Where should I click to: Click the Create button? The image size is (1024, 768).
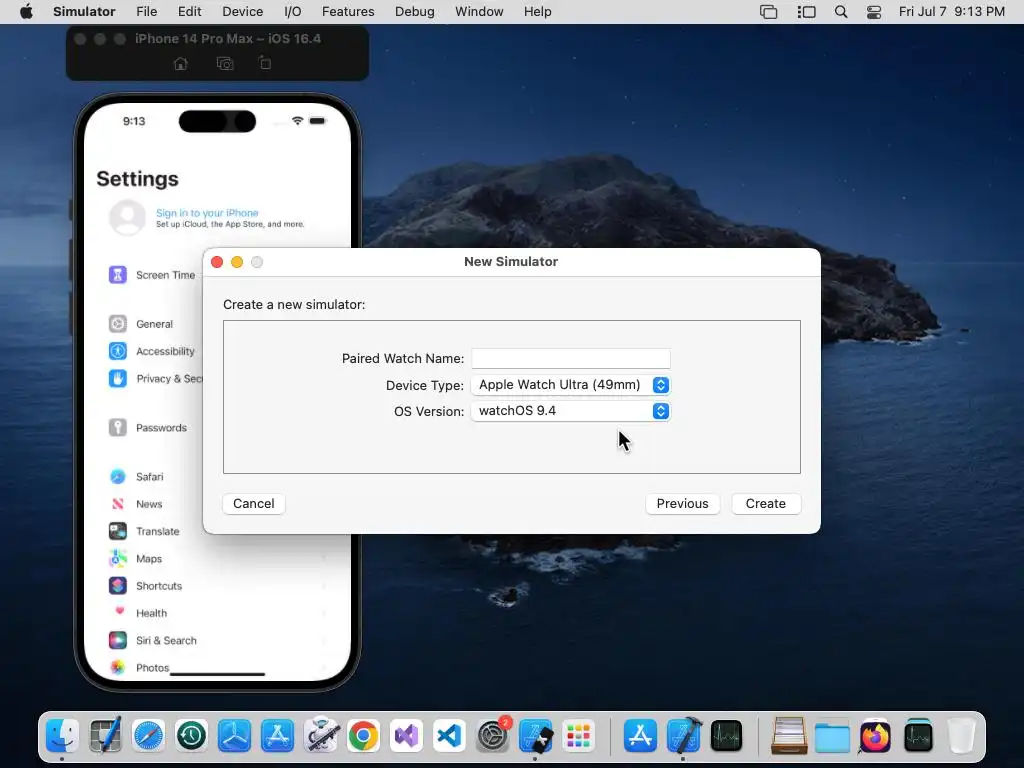point(765,504)
